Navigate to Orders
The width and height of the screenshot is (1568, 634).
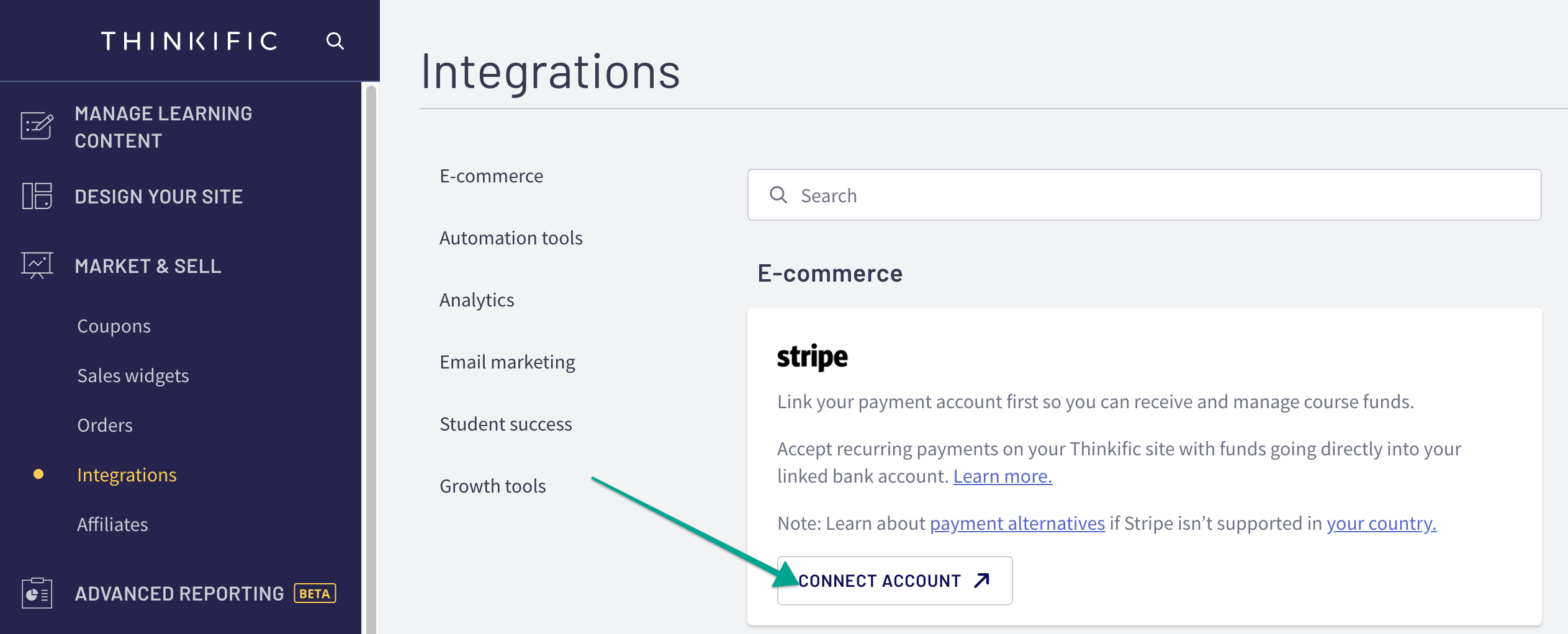(104, 425)
